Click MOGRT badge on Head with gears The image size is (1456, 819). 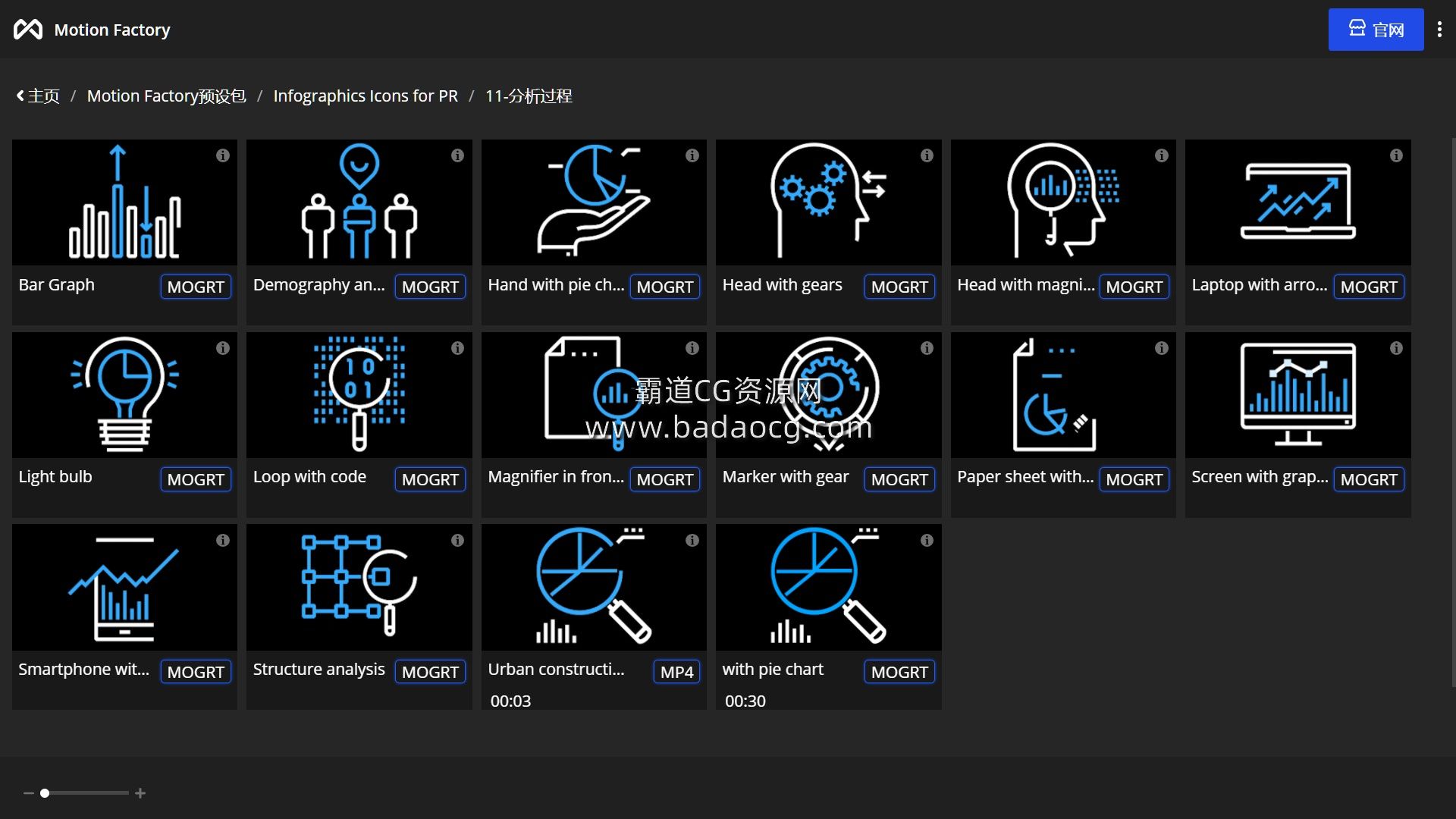click(899, 287)
